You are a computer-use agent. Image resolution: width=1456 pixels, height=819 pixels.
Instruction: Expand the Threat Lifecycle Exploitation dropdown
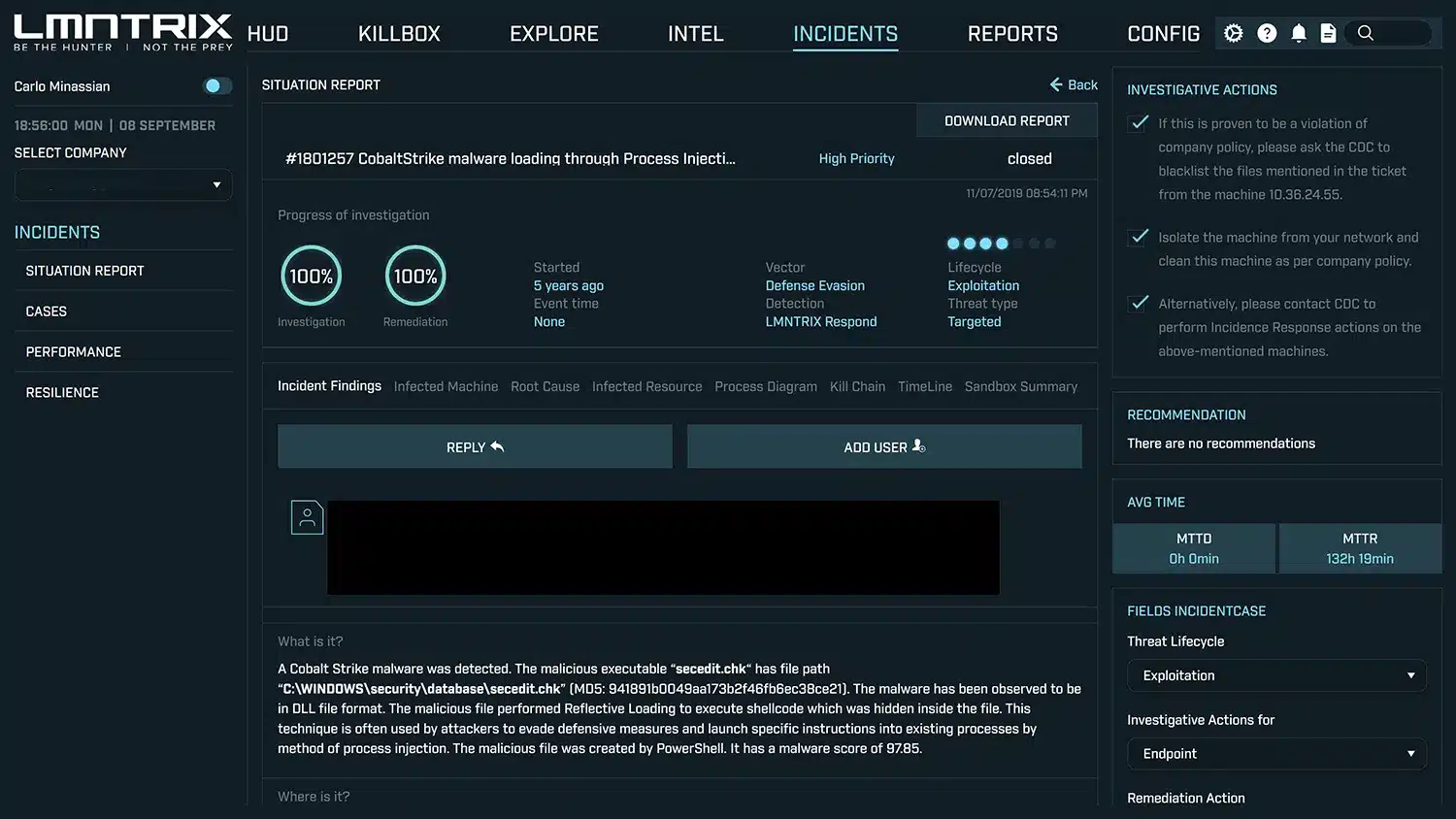1276,675
